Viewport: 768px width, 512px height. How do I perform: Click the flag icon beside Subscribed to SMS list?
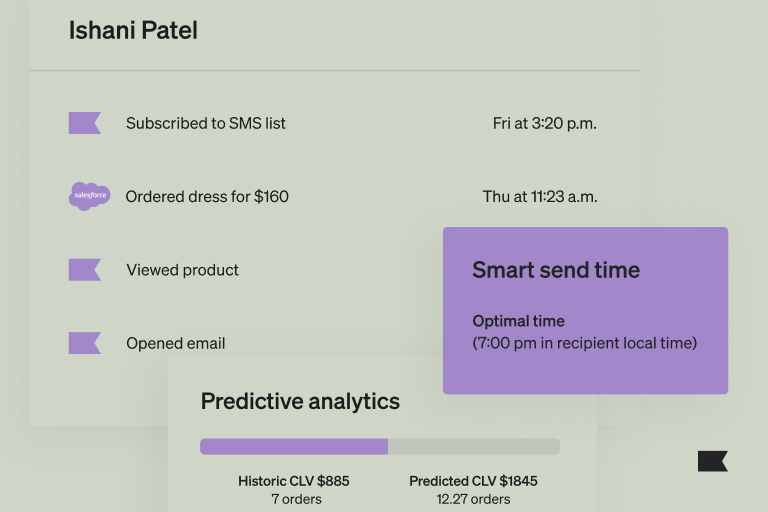point(84,123)
